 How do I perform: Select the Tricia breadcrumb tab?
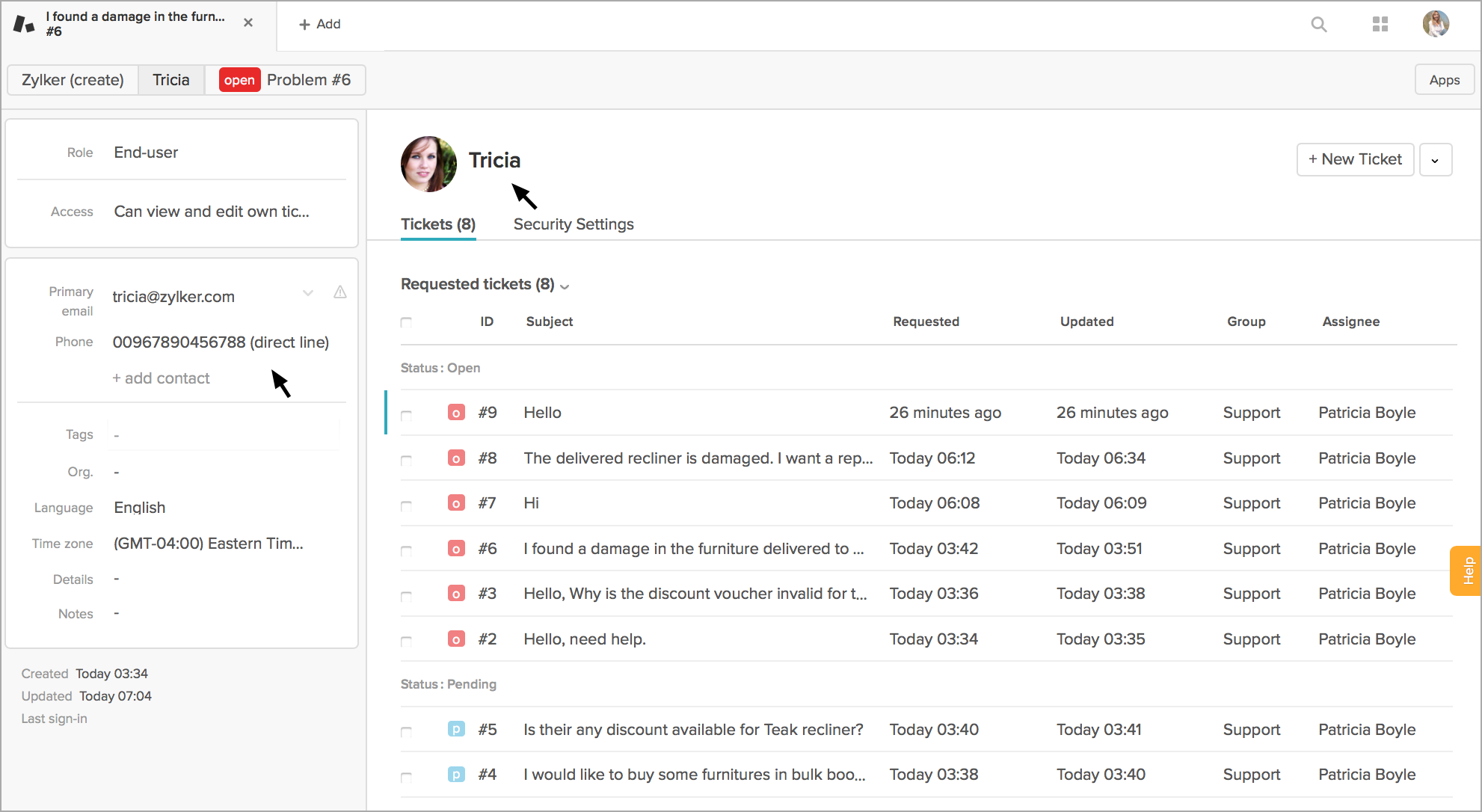pyautogui.click(x=171, y=80)
